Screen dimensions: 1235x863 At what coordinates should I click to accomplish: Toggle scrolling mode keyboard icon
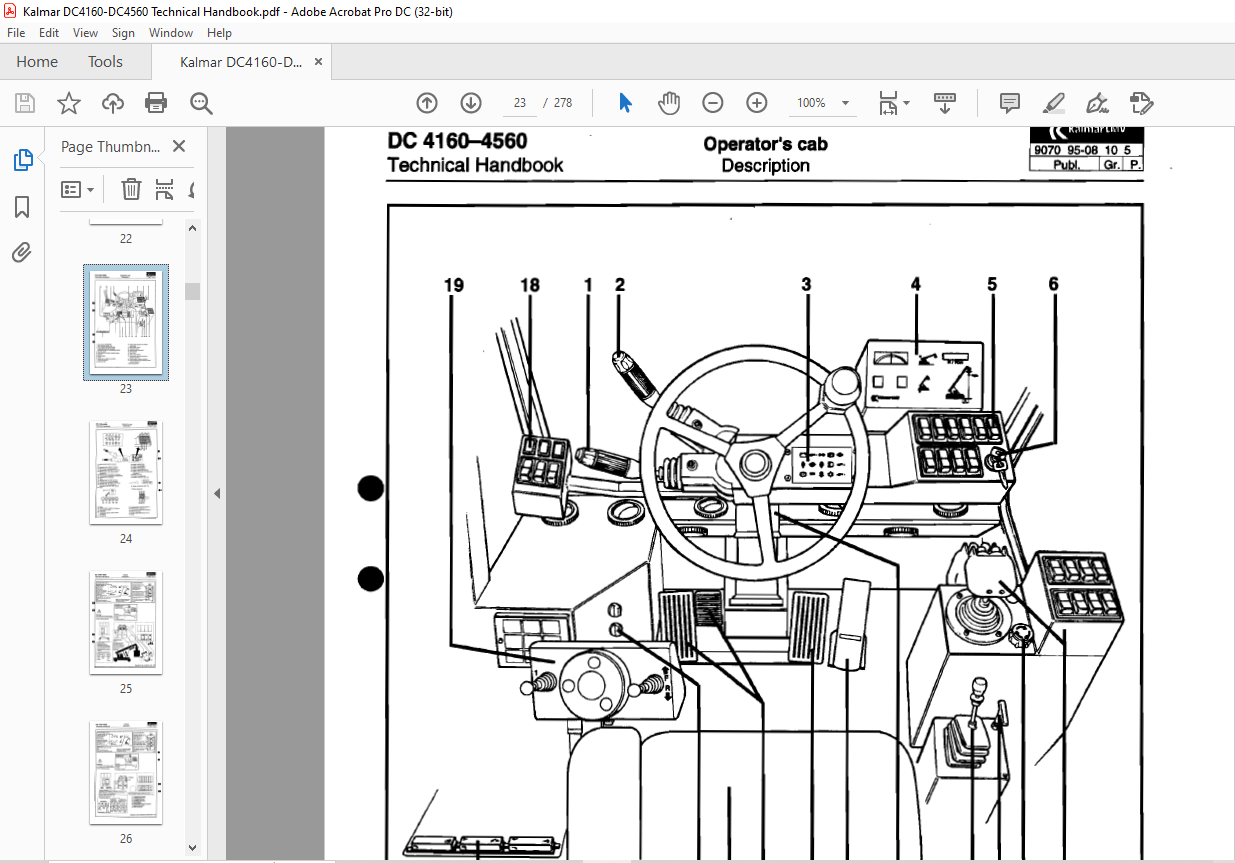pyautogui.click(x=945, y=103)
